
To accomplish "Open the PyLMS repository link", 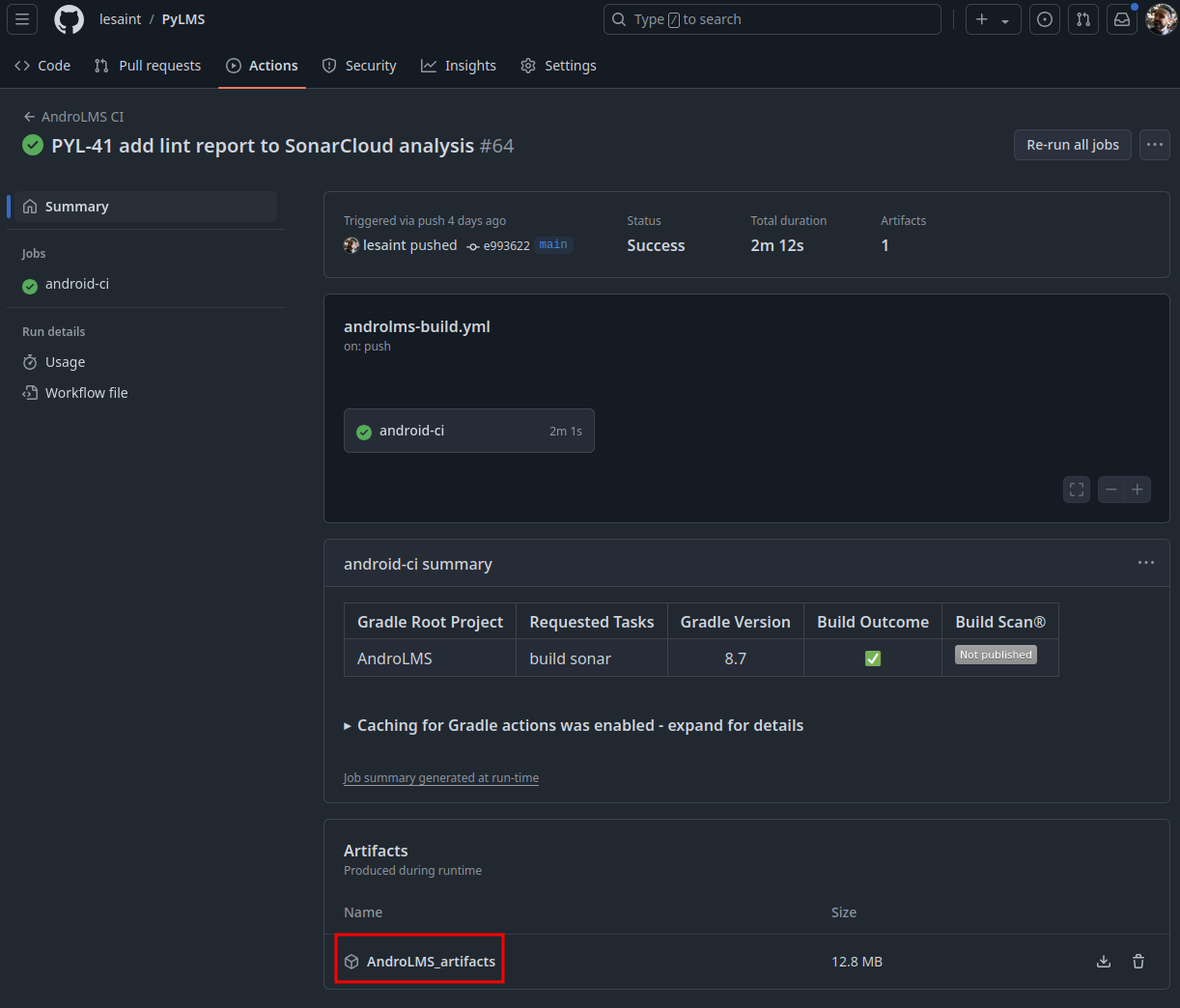I will click(183, 19).
